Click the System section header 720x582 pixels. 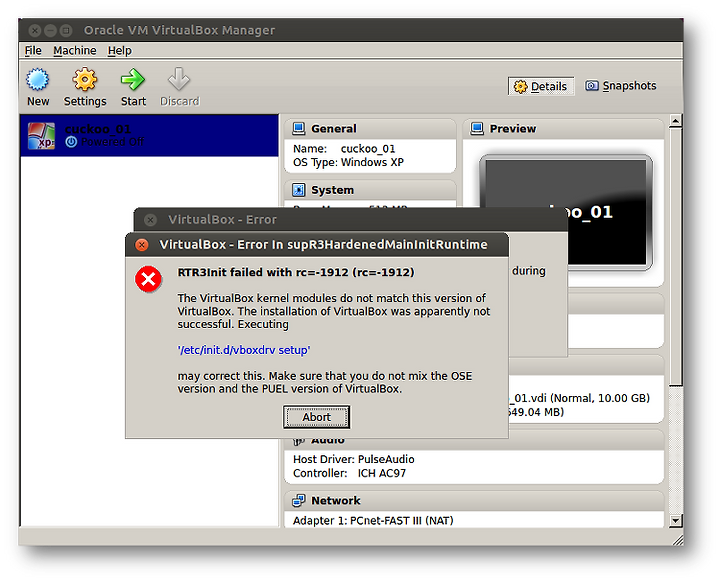click(x=370, y=190)
